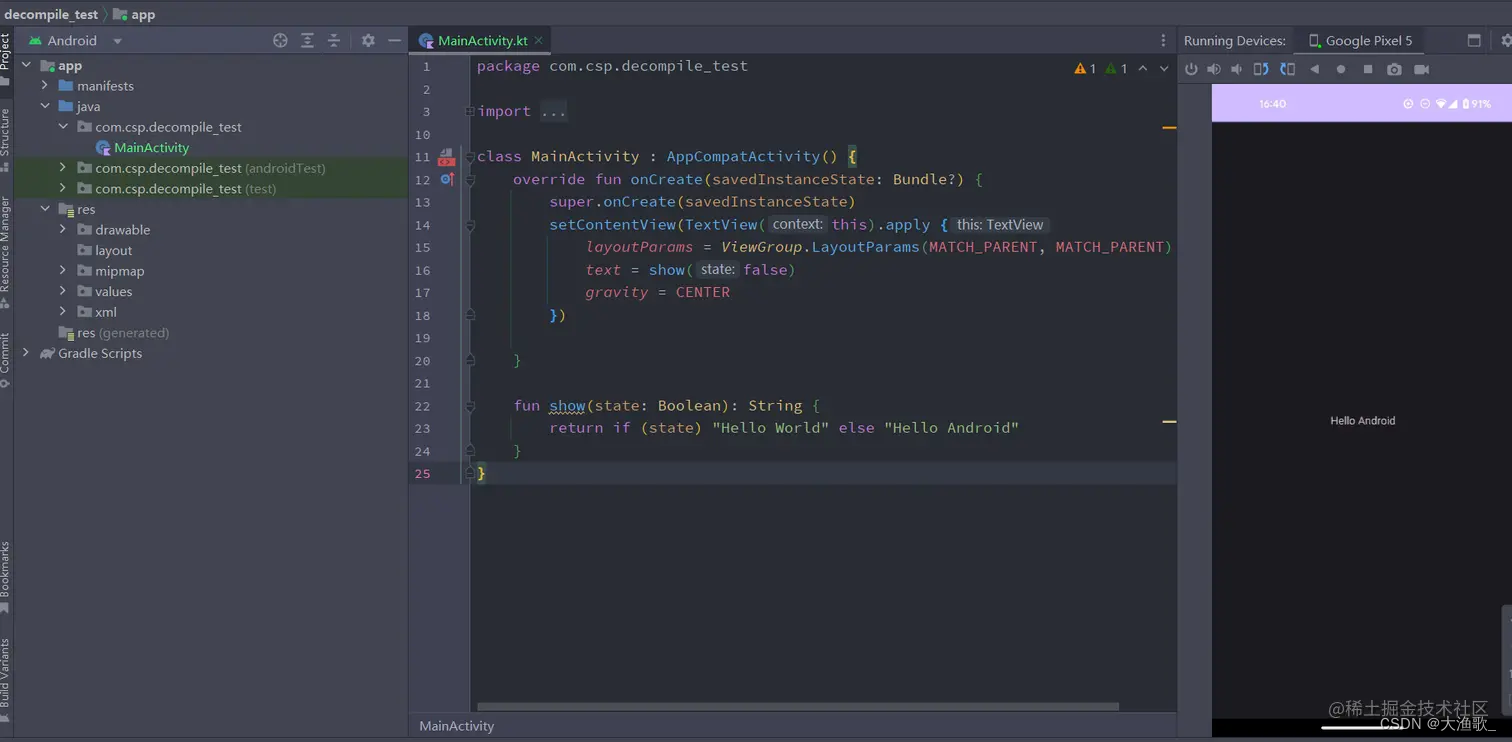Expand all project tree nodes
This screenshot has height=742, width=1512.
[x=307, y=40]
